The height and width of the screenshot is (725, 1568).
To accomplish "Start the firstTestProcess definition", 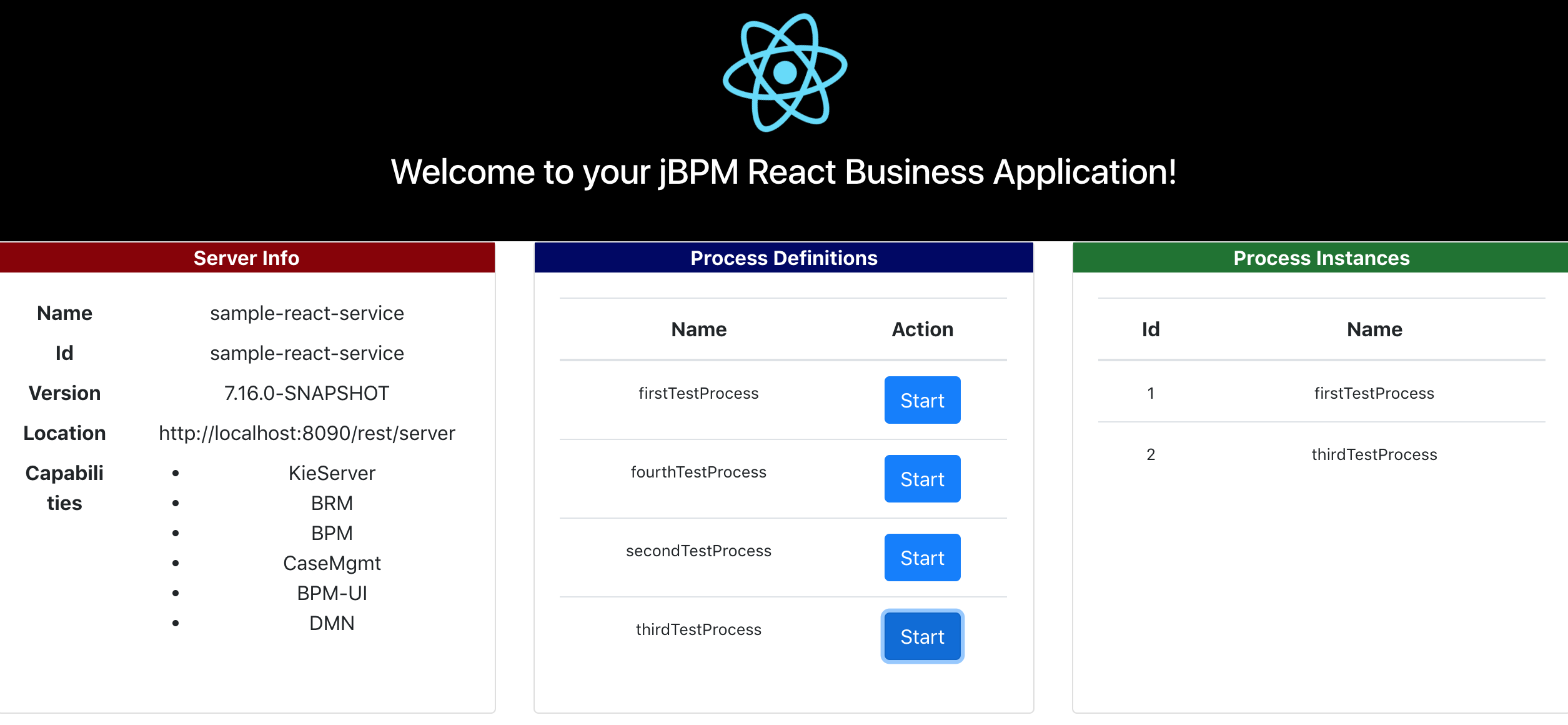I will pyautogui.click(x=922, y=400).
